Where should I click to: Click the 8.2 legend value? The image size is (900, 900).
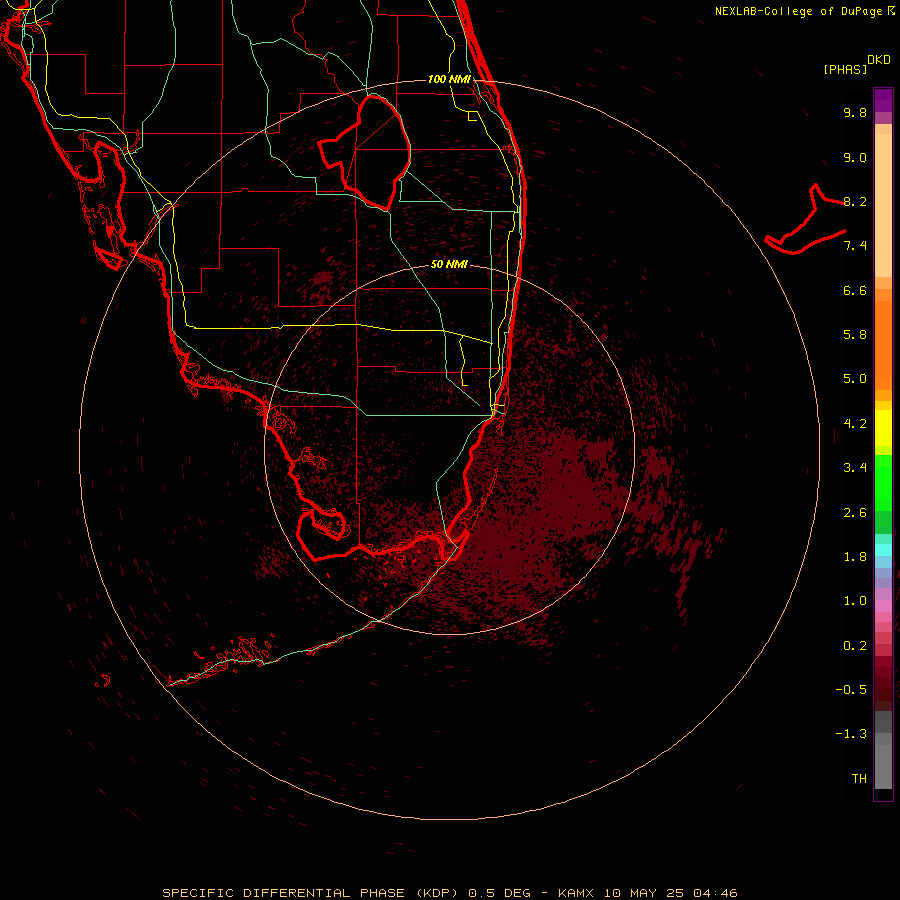[x=855, y=201]
